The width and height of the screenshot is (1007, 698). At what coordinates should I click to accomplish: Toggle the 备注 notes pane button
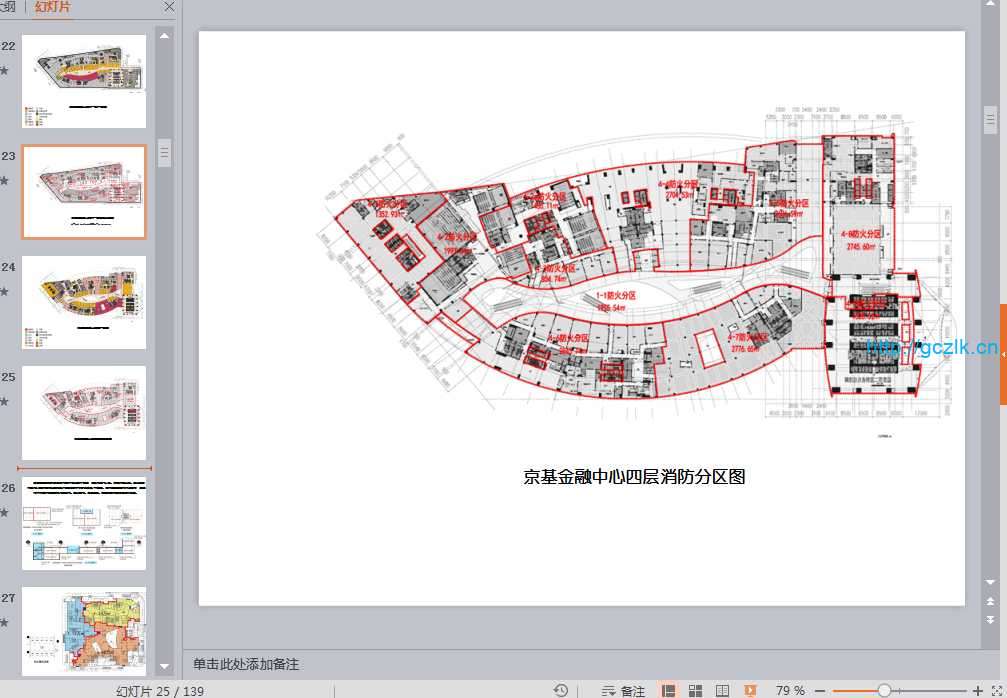[x=624, y=691]
